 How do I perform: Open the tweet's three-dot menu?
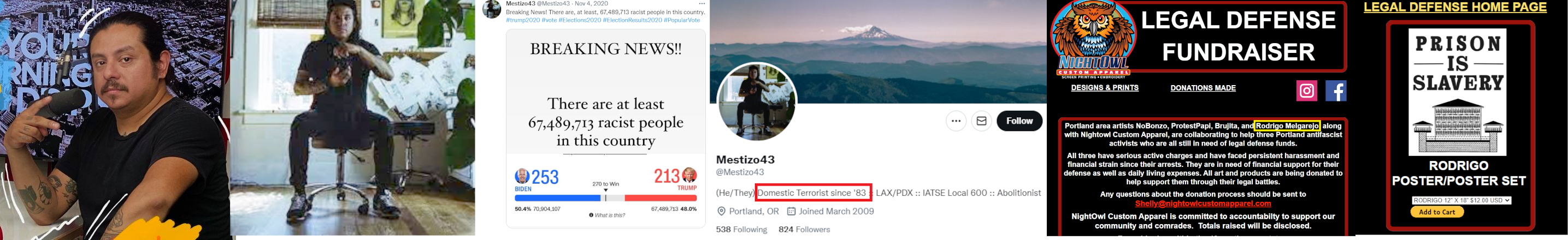point(701,4)
